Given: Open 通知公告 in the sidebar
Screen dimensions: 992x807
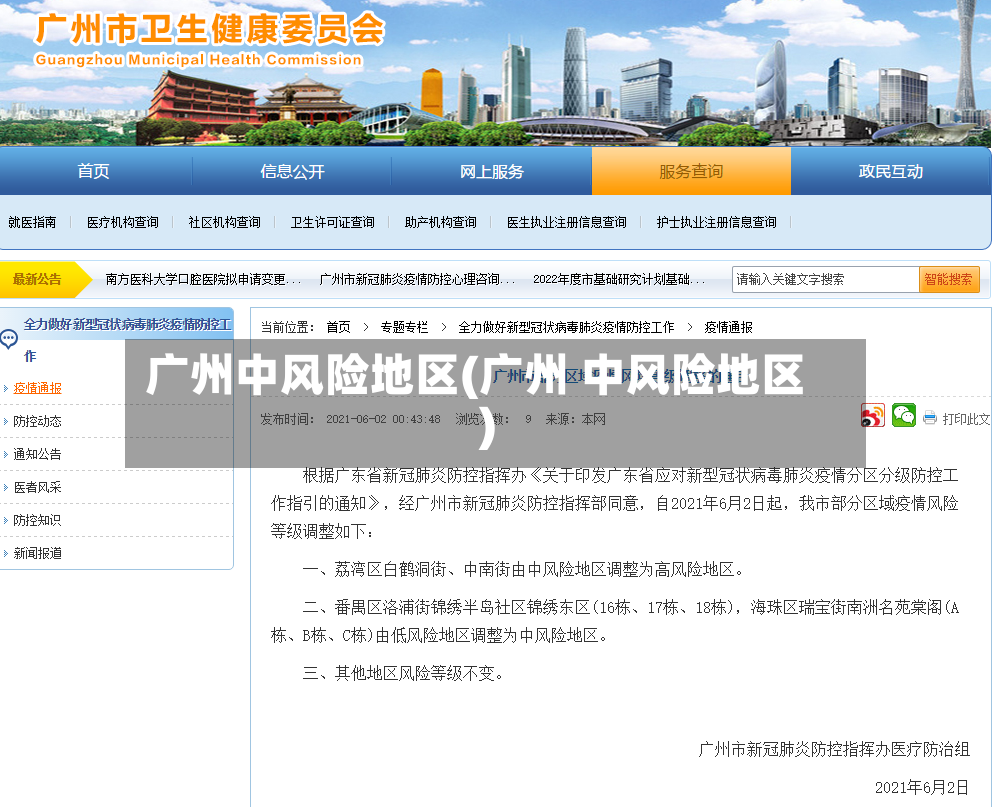Looking at the screenshot, I should [x=37, y=454].
